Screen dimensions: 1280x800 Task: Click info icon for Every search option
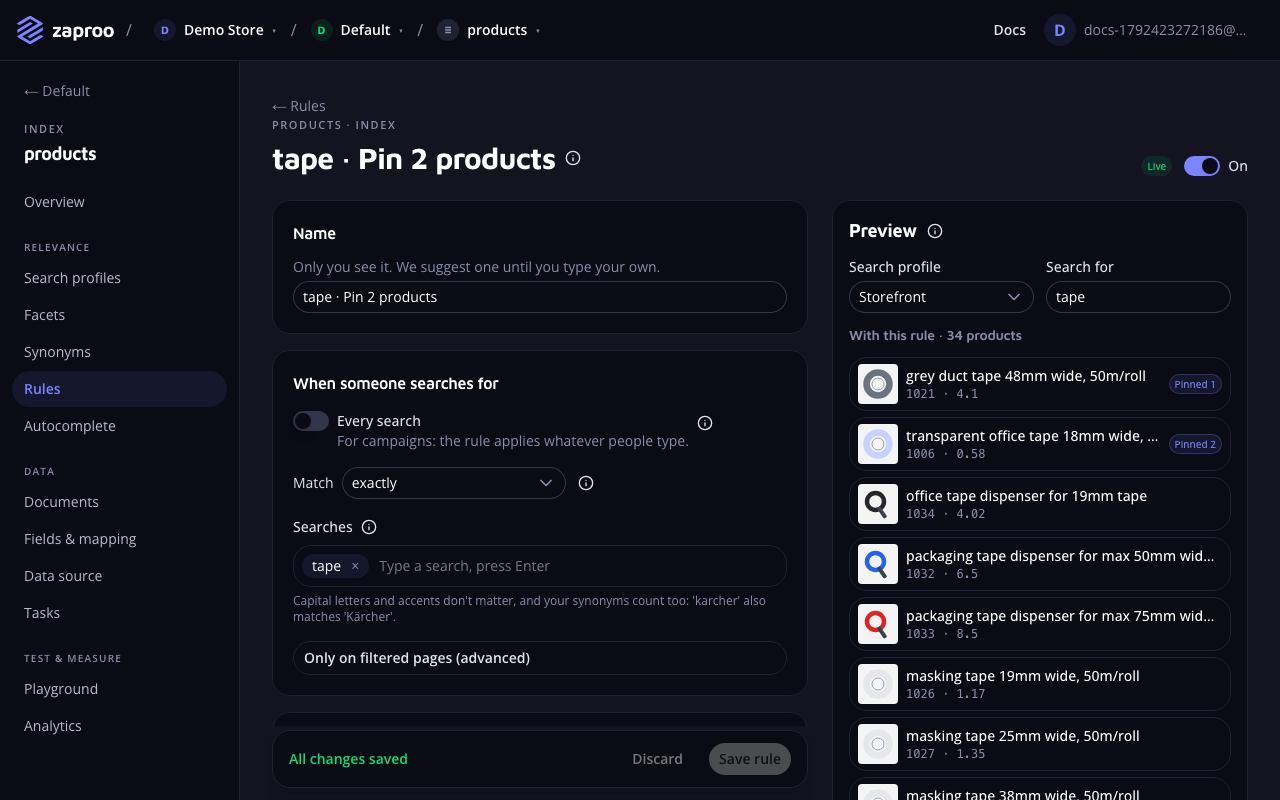point(705,423)
